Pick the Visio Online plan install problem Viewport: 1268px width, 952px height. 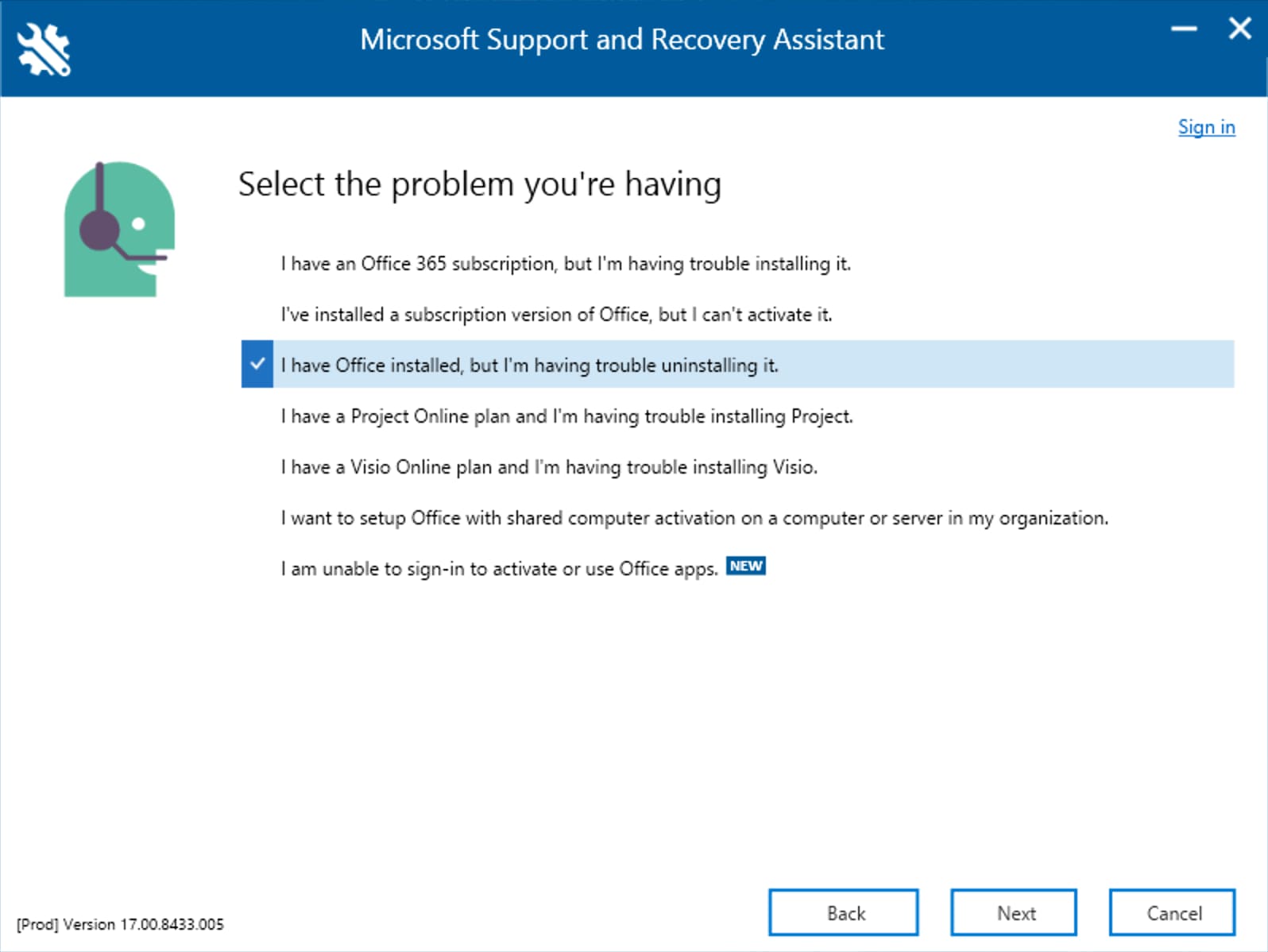pyautogui.click(x=549, y=467)
